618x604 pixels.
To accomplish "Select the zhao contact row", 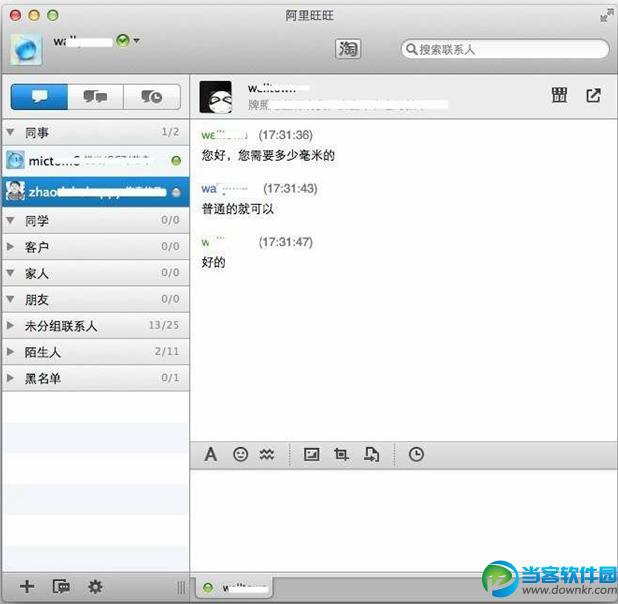I will click(x=95, y=192).
